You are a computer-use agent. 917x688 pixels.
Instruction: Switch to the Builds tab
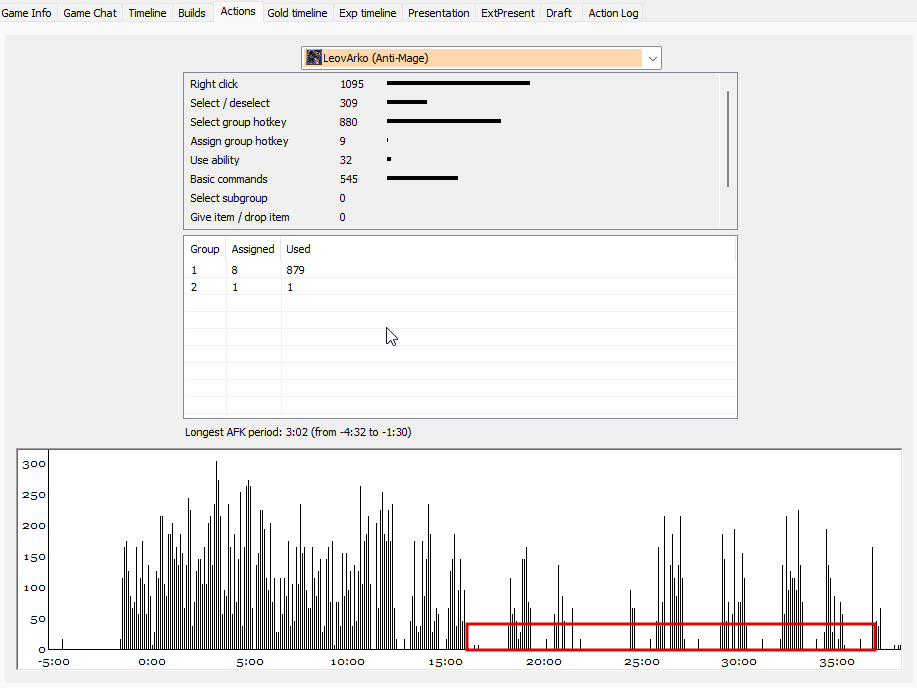point(192,13)
